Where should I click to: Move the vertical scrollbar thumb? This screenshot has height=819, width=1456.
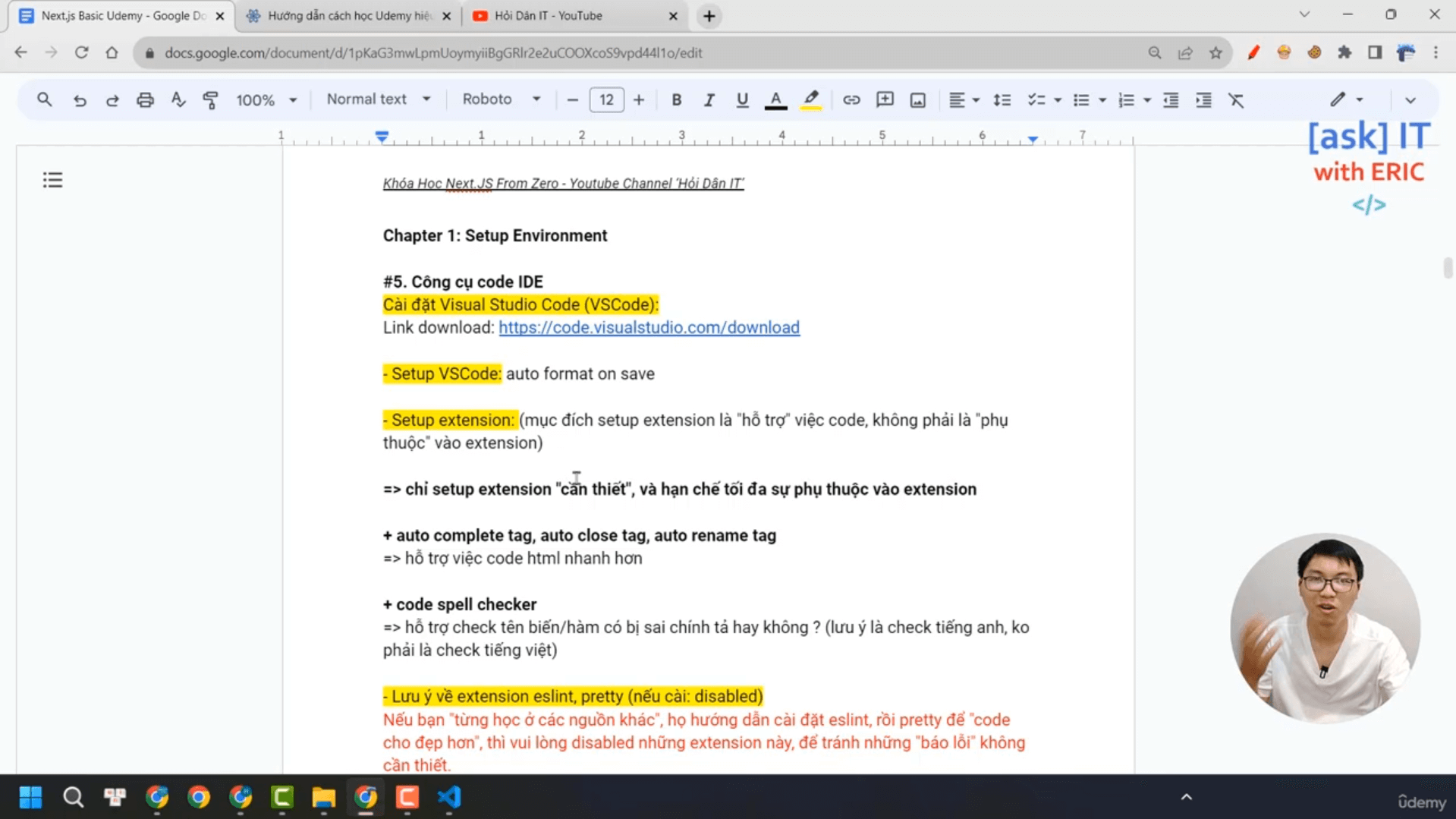tap(1448, 268)
